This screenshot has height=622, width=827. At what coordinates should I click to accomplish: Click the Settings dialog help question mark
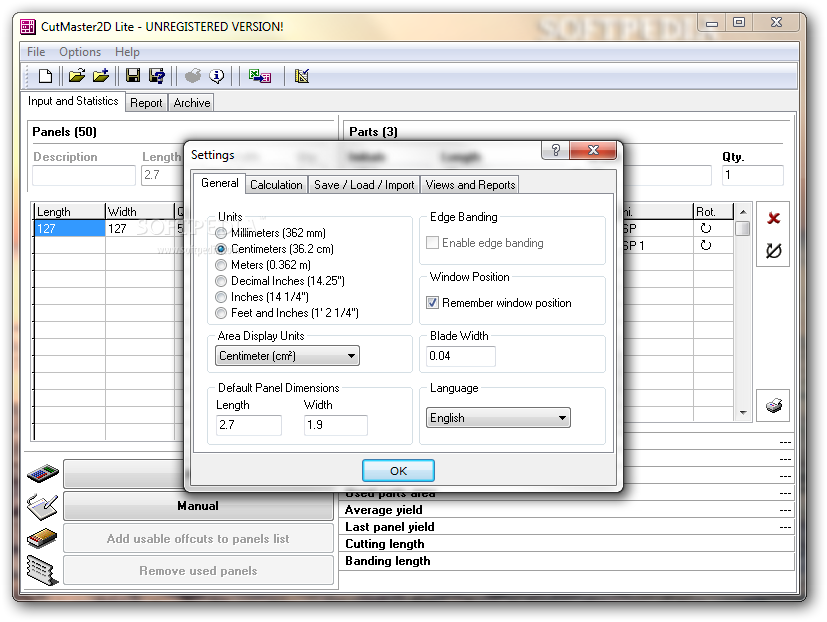[x=555, y=150]
